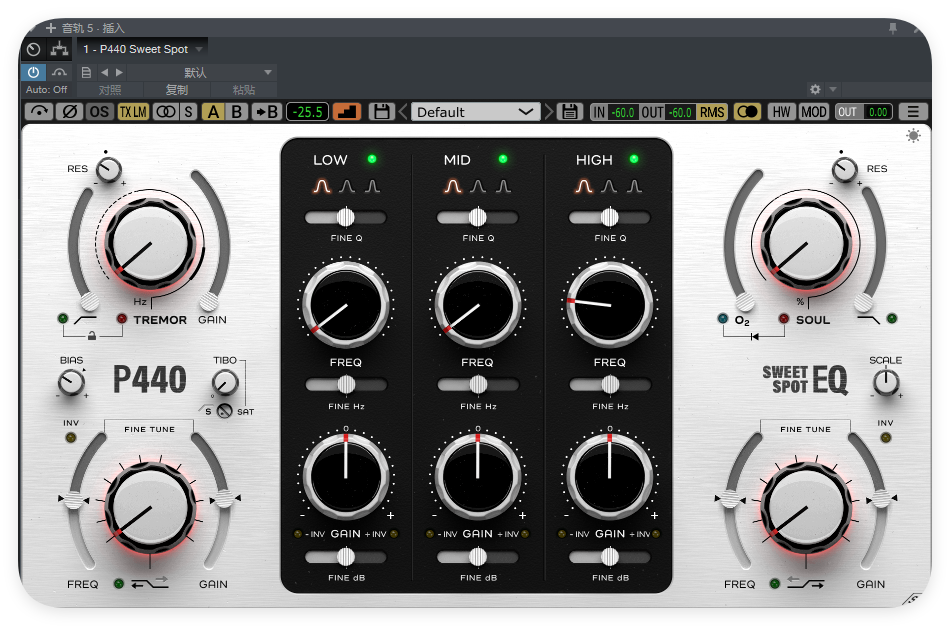Click the HIGH band FINE dB slider
The width and height of the screenshot is (950, 626).
coord(610,556)
